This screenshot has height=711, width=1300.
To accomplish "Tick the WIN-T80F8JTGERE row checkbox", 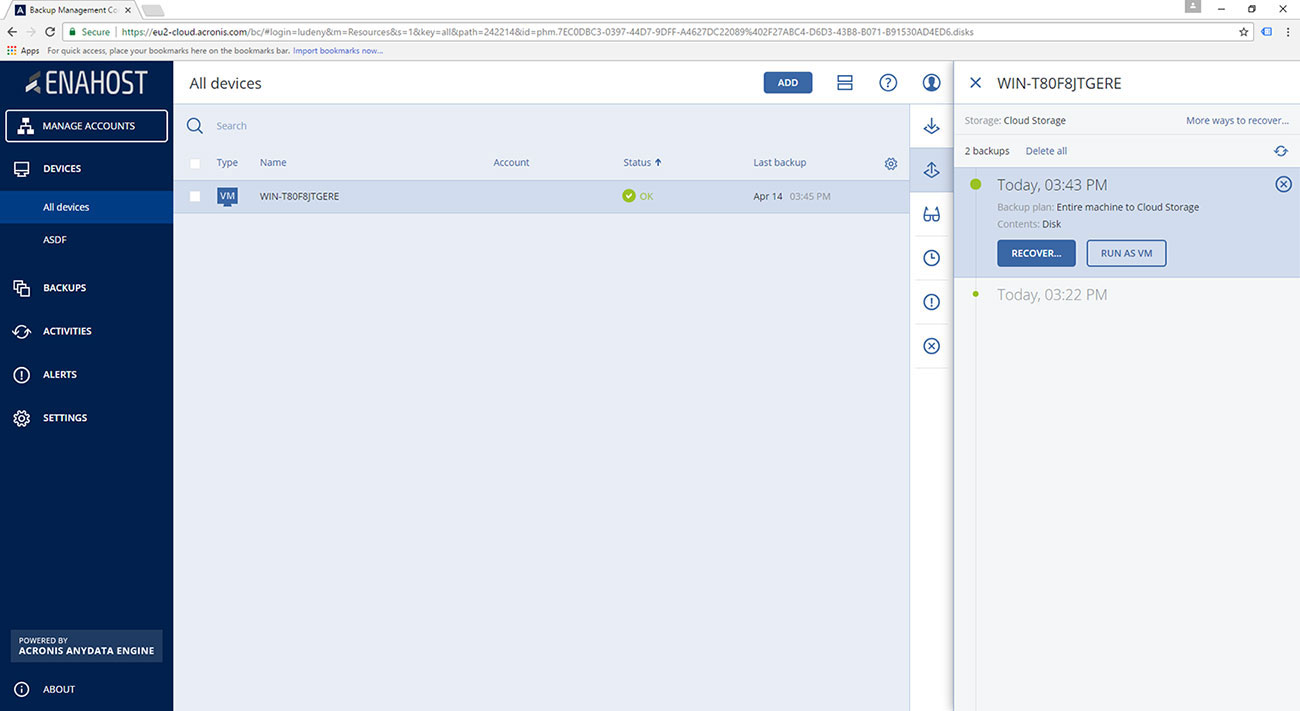I will (x=195, y=196).
